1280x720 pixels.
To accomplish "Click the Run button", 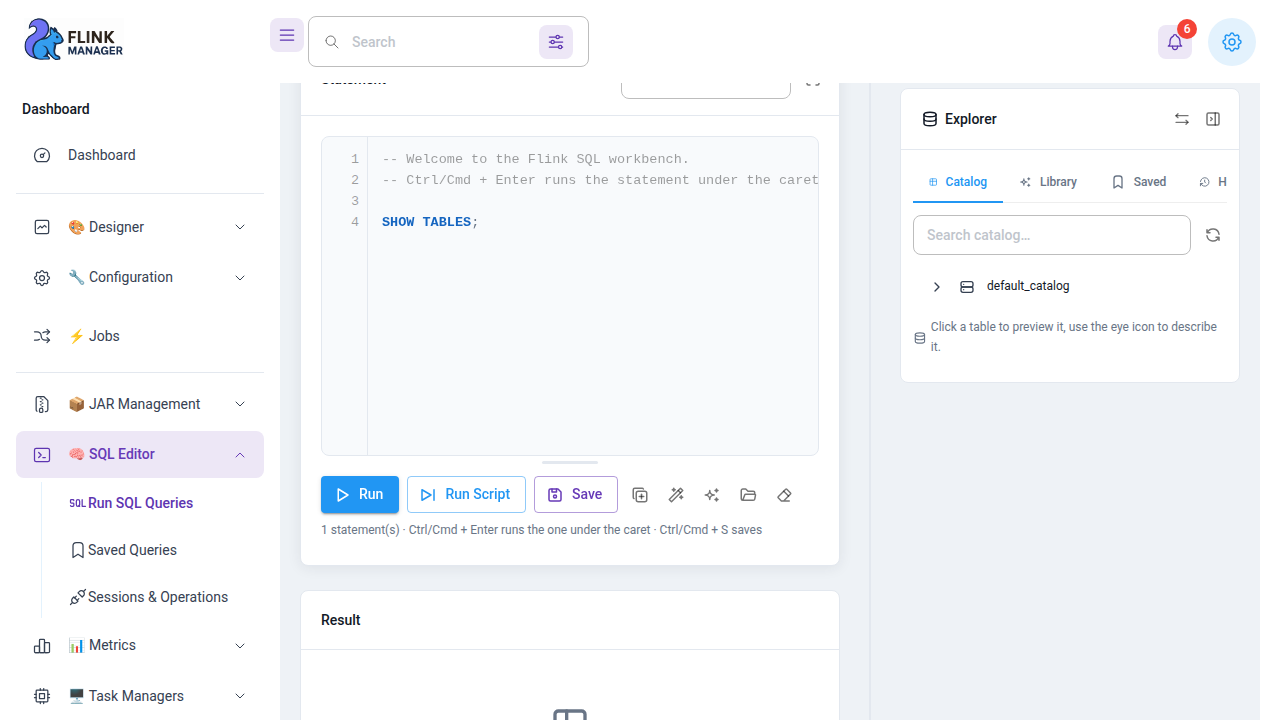I will (x=360, y=494).
